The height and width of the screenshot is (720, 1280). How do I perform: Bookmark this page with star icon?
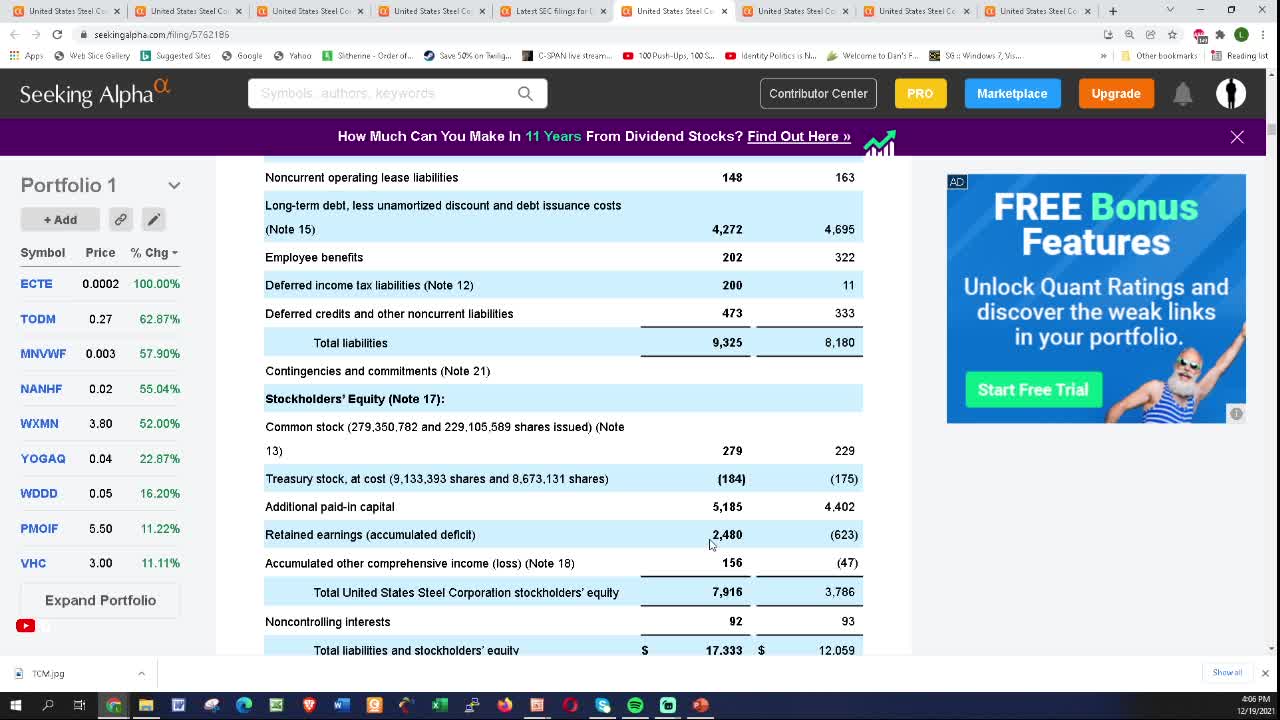pyautogui.click(x=1172, y=34)
